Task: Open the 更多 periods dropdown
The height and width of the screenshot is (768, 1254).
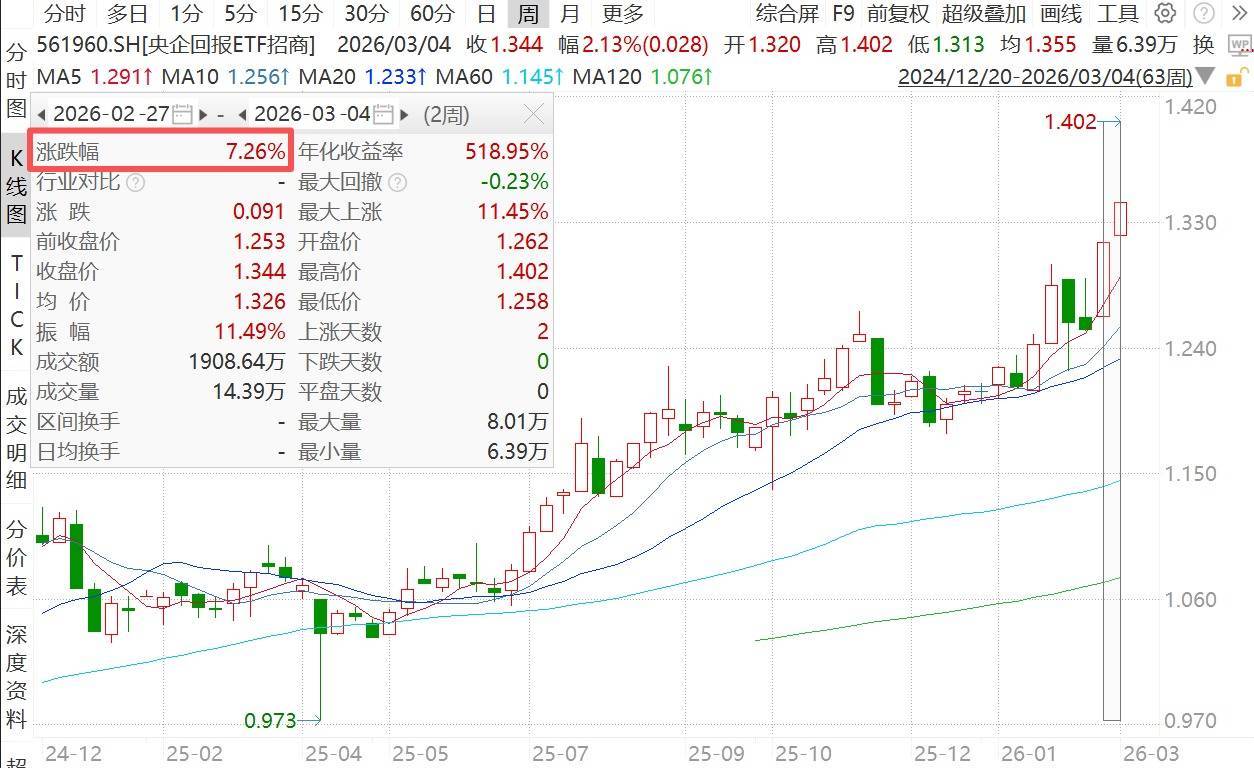Action: point(623,13)
